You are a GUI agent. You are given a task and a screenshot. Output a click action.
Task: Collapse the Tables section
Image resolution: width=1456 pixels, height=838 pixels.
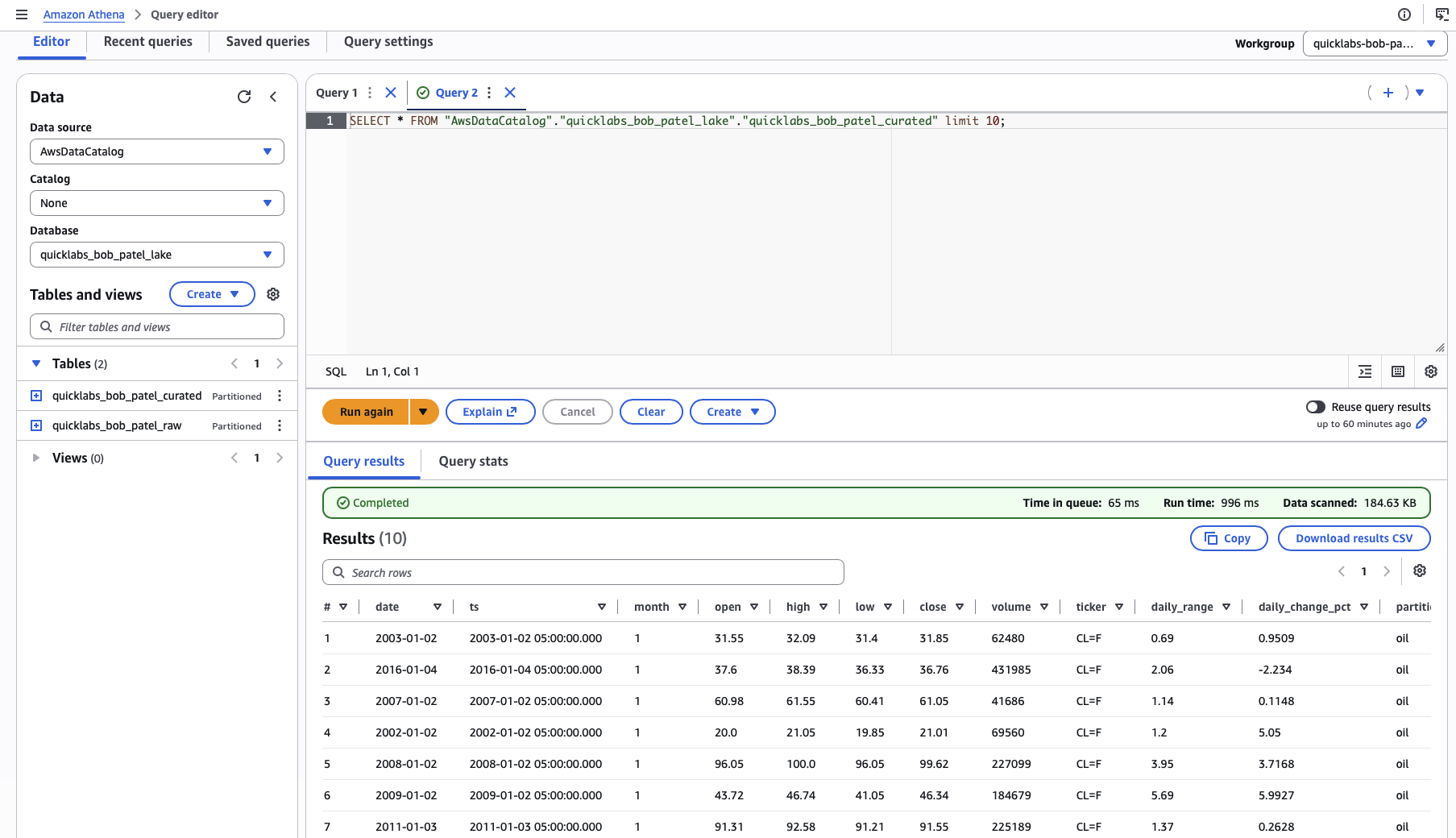point(36,363)
